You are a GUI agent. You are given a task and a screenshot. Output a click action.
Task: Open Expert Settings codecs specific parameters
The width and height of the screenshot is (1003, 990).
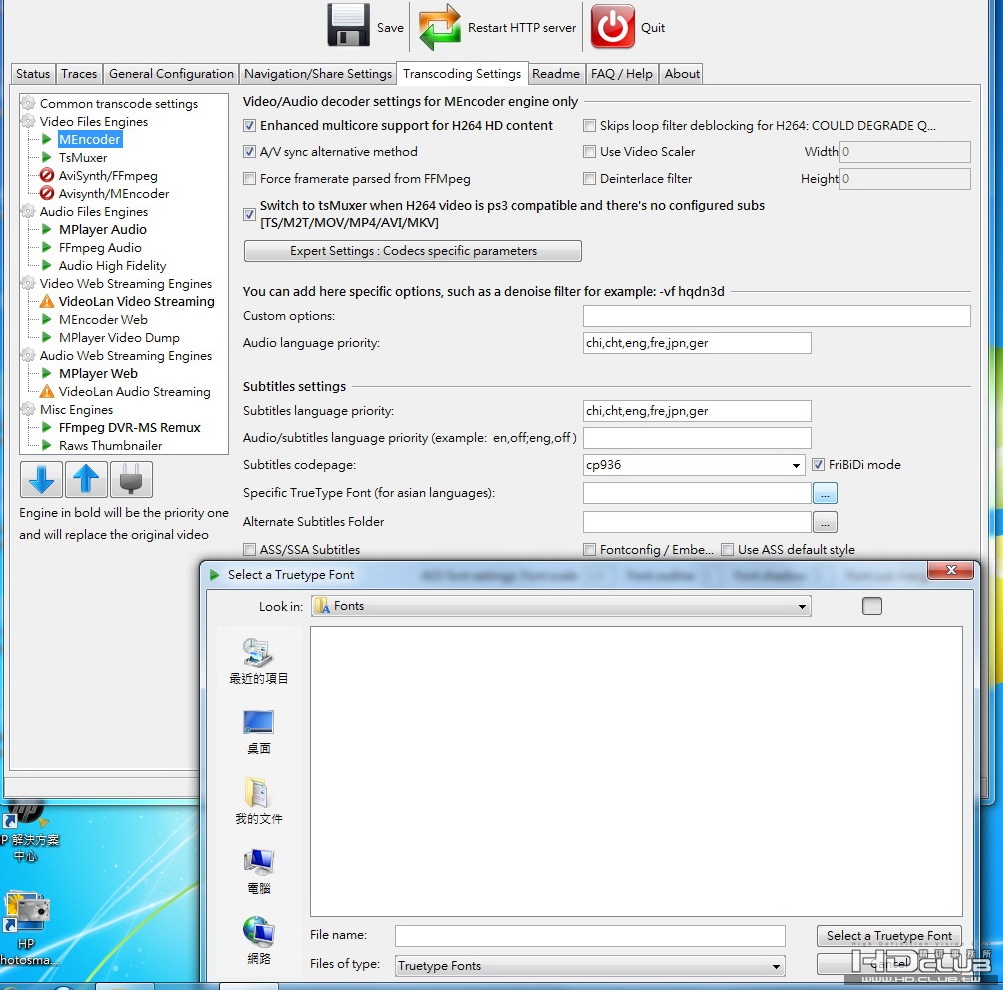[x=413, y=251]
